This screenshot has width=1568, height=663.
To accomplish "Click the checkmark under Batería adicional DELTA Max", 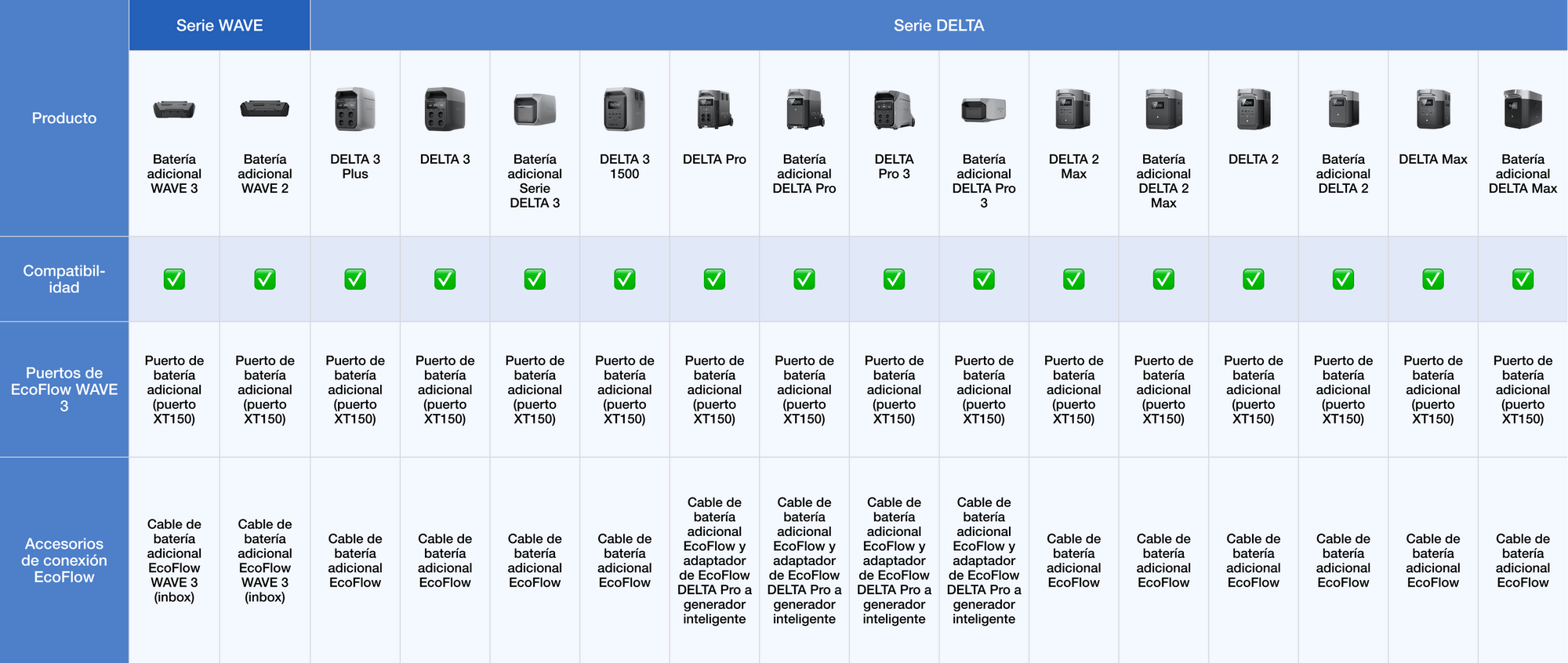I will [x=1523, y=279].
